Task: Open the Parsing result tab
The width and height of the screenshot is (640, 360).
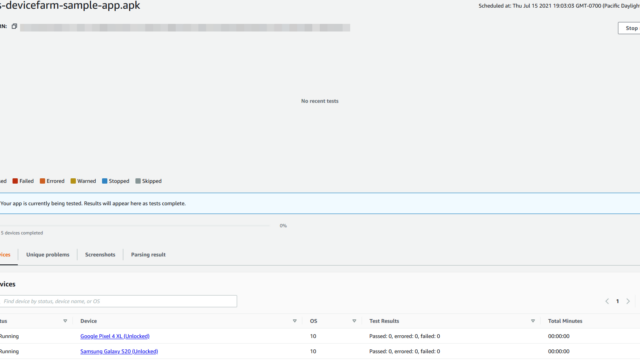Action: tap(148, 255)
